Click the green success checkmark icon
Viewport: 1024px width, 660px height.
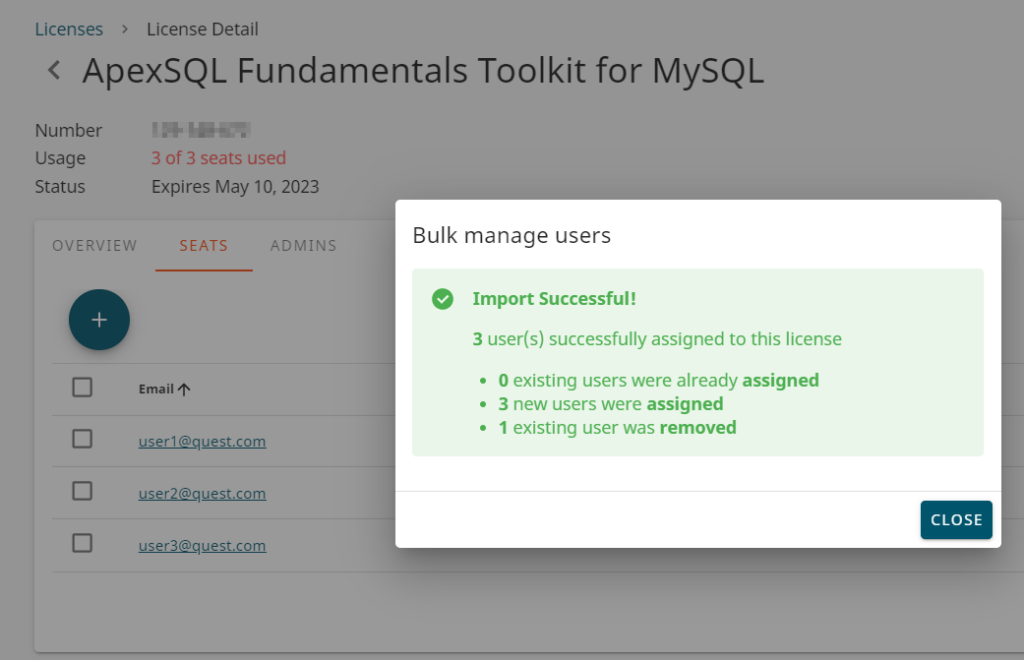(x=442, y=299)
